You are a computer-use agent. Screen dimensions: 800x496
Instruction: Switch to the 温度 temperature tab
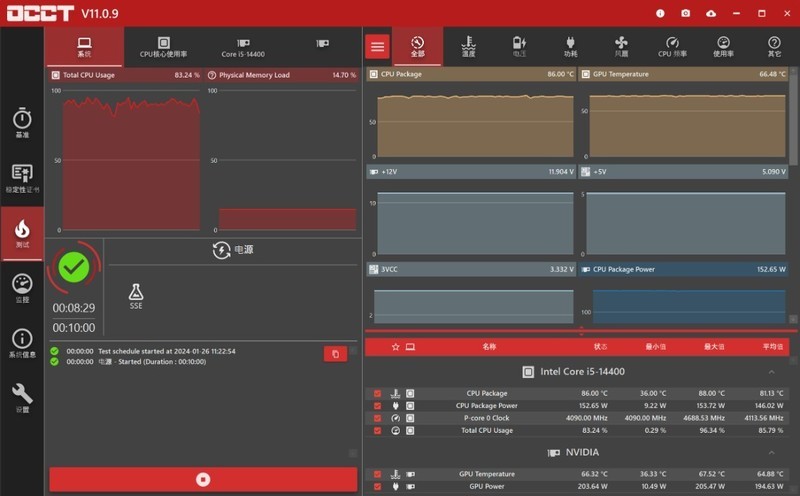coord(468,47)
